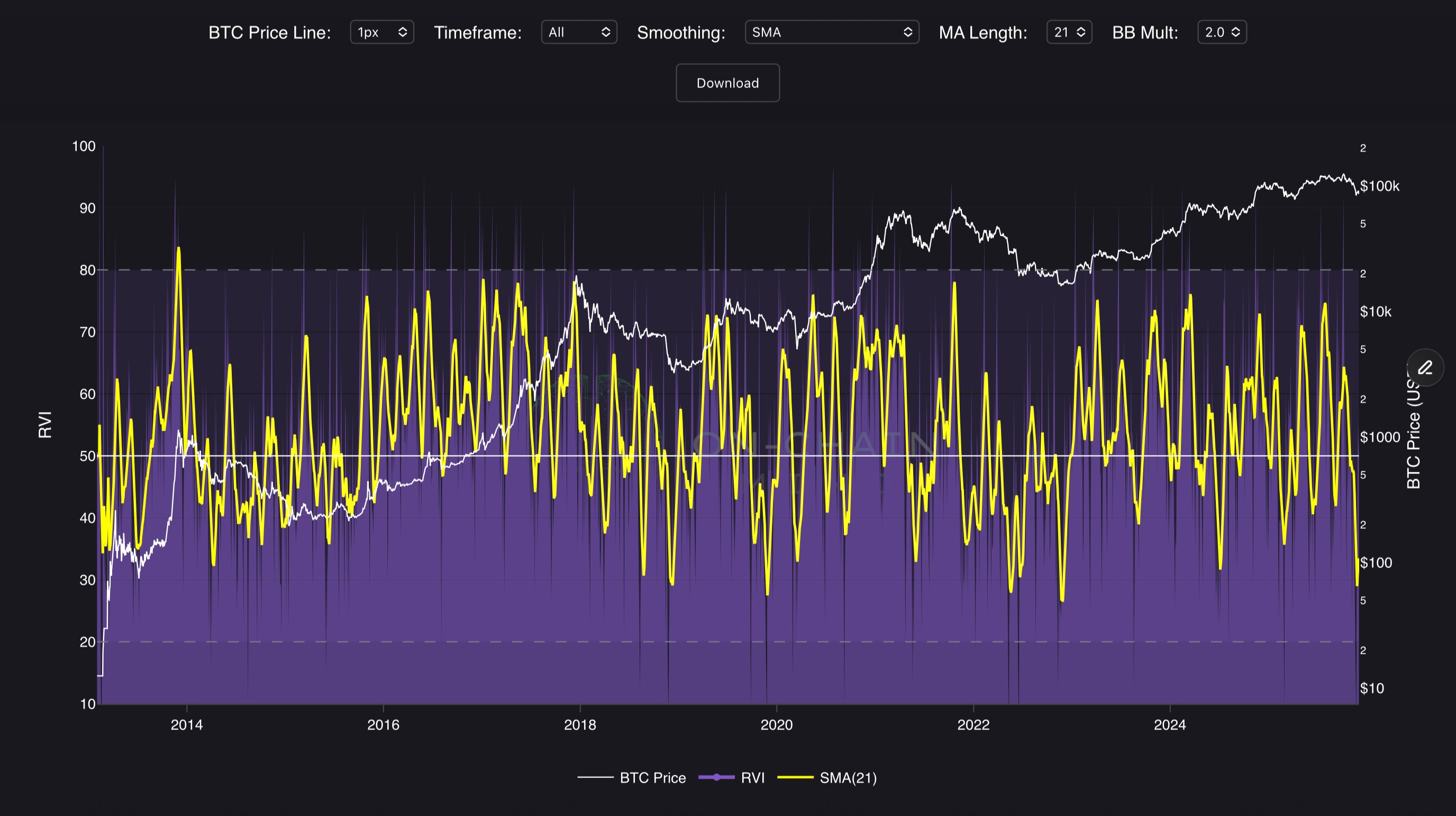1456x816 pixels.
Task: Open the Timeframe dropdown
Action: (579, 32)
